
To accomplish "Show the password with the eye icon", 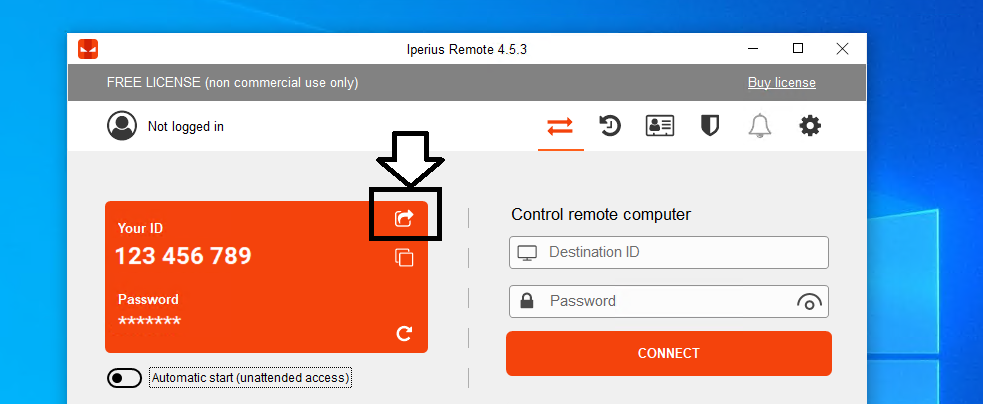I will 809,302.
